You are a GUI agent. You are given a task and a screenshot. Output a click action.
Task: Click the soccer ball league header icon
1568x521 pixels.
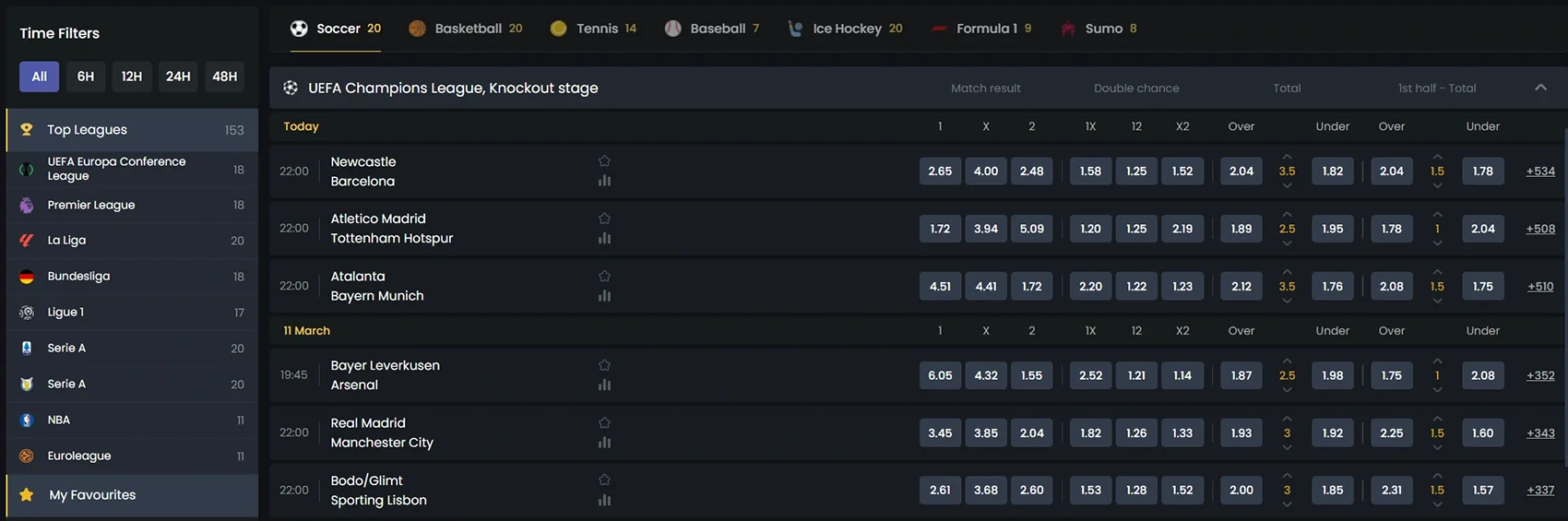[x=291, y=88]
